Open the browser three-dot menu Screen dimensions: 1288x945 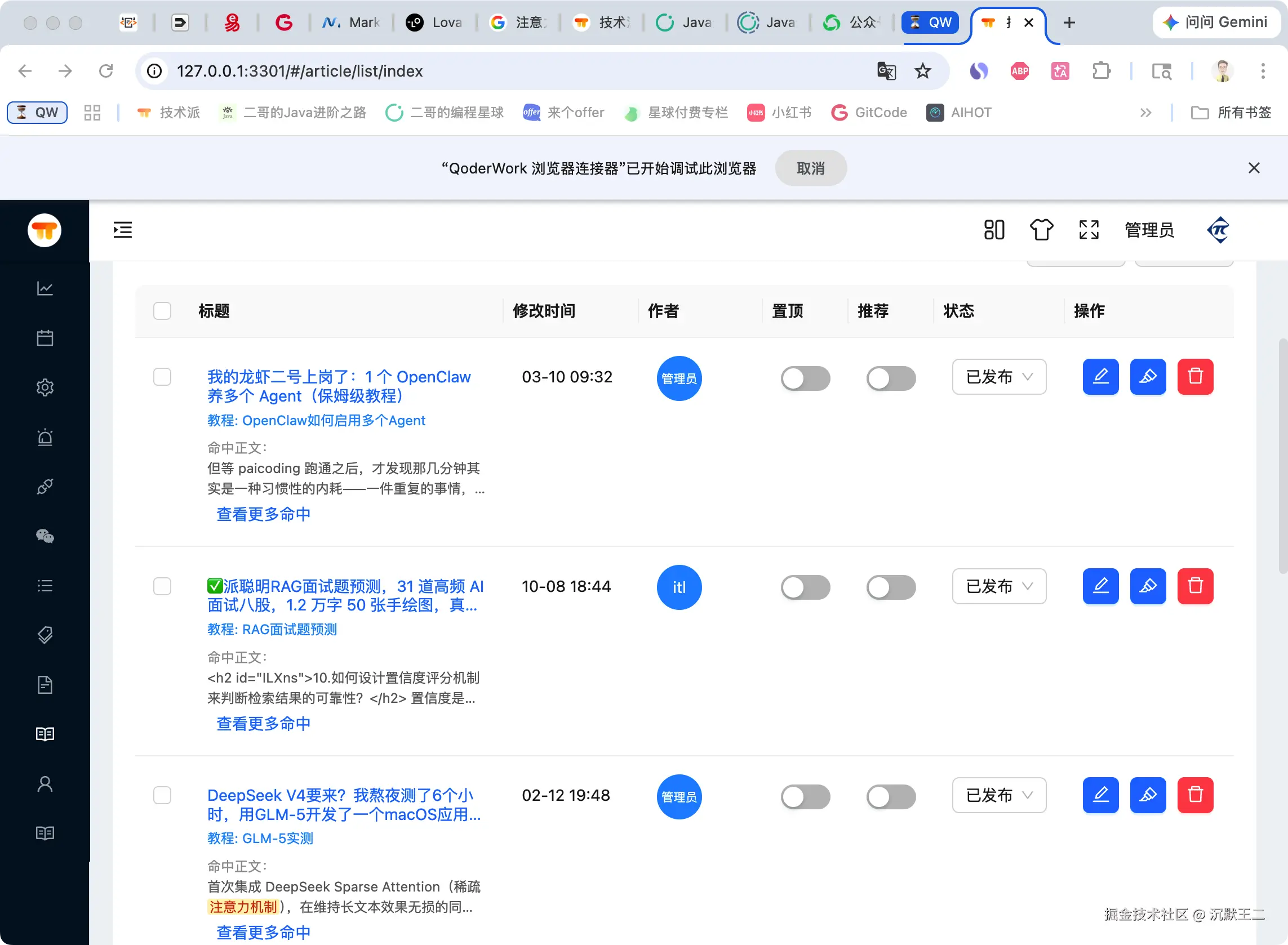tap(1263, 71)
